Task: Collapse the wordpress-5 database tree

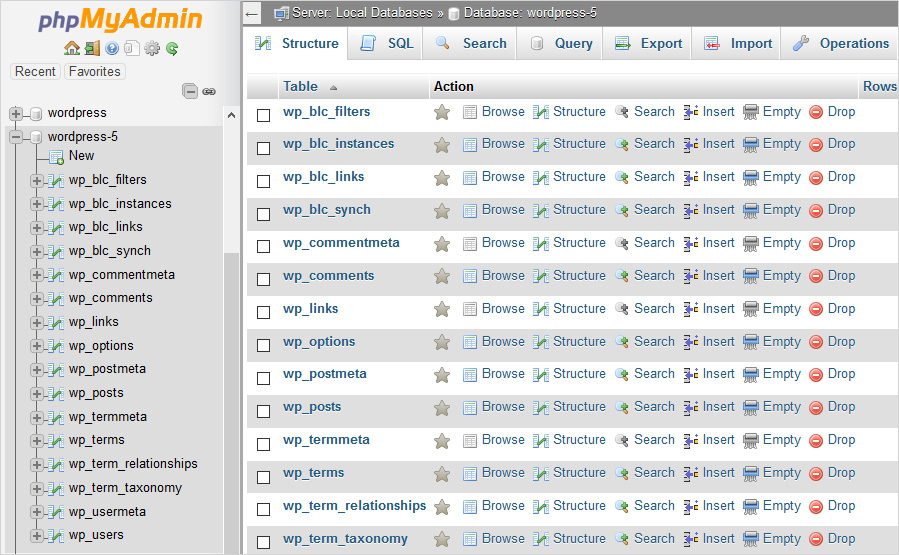Action: [16, 137]
